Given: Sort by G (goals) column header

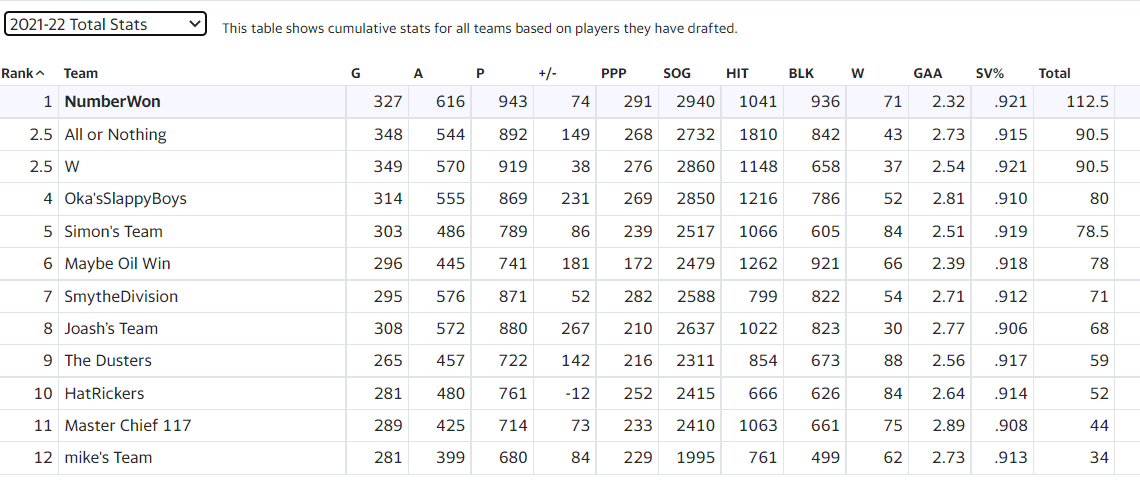Looking at the screenshot, I should tap(356, 73).
